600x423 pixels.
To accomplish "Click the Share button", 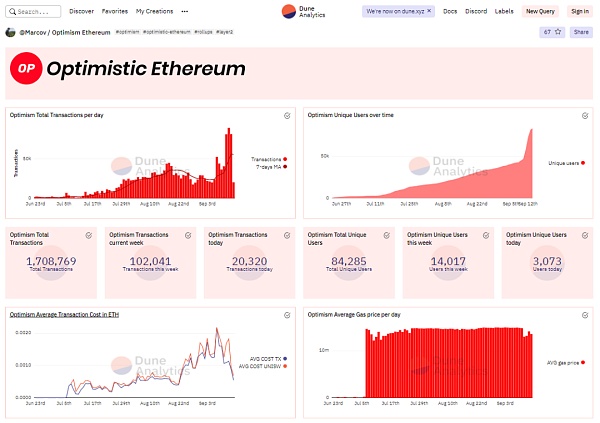I will pyautogui.click(x=581, y=32).
